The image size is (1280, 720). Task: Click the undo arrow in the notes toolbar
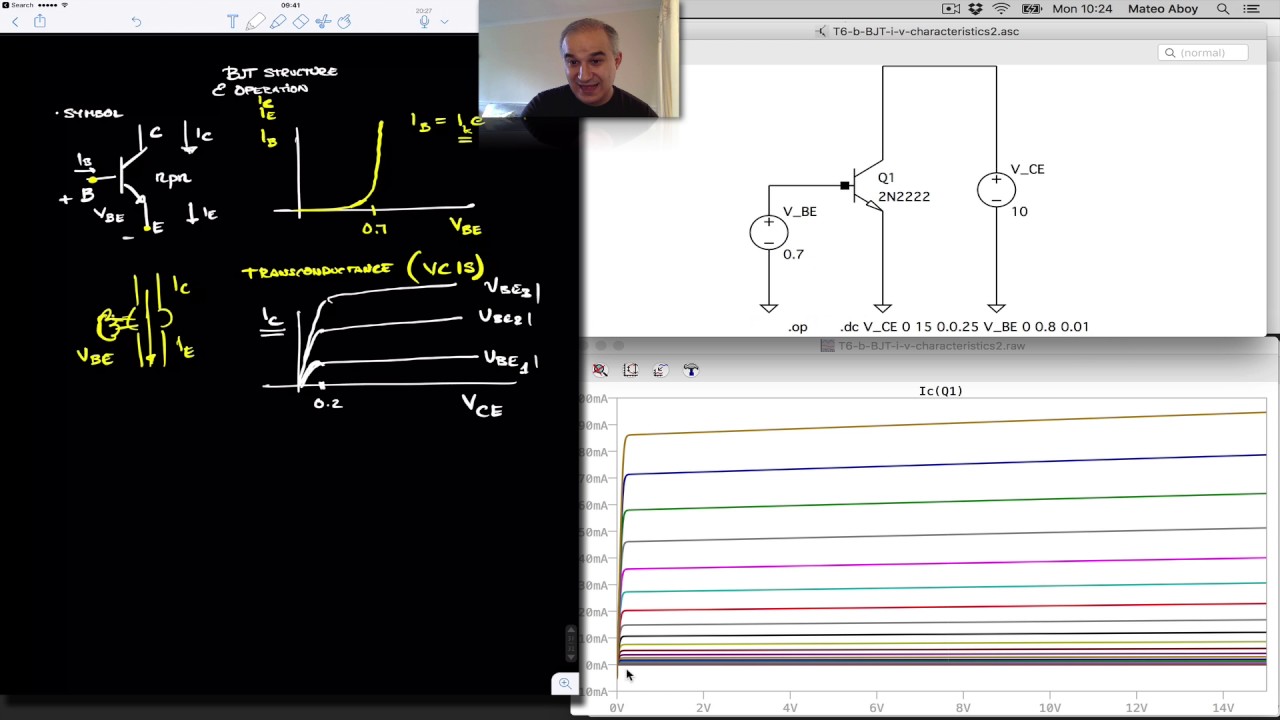pyautogui.click(x=137, y=21)
